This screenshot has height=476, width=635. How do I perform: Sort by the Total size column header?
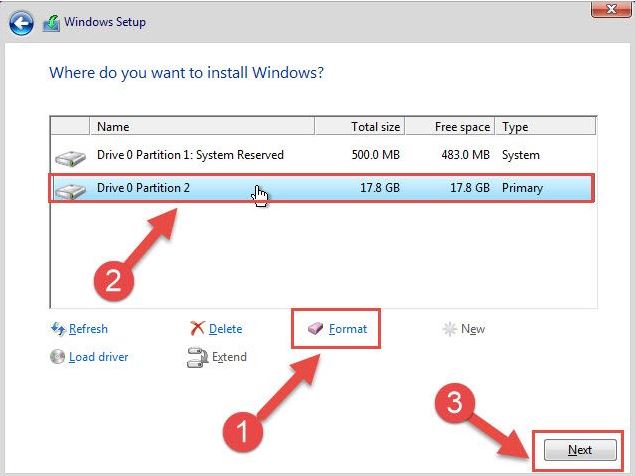pos(360,127)
